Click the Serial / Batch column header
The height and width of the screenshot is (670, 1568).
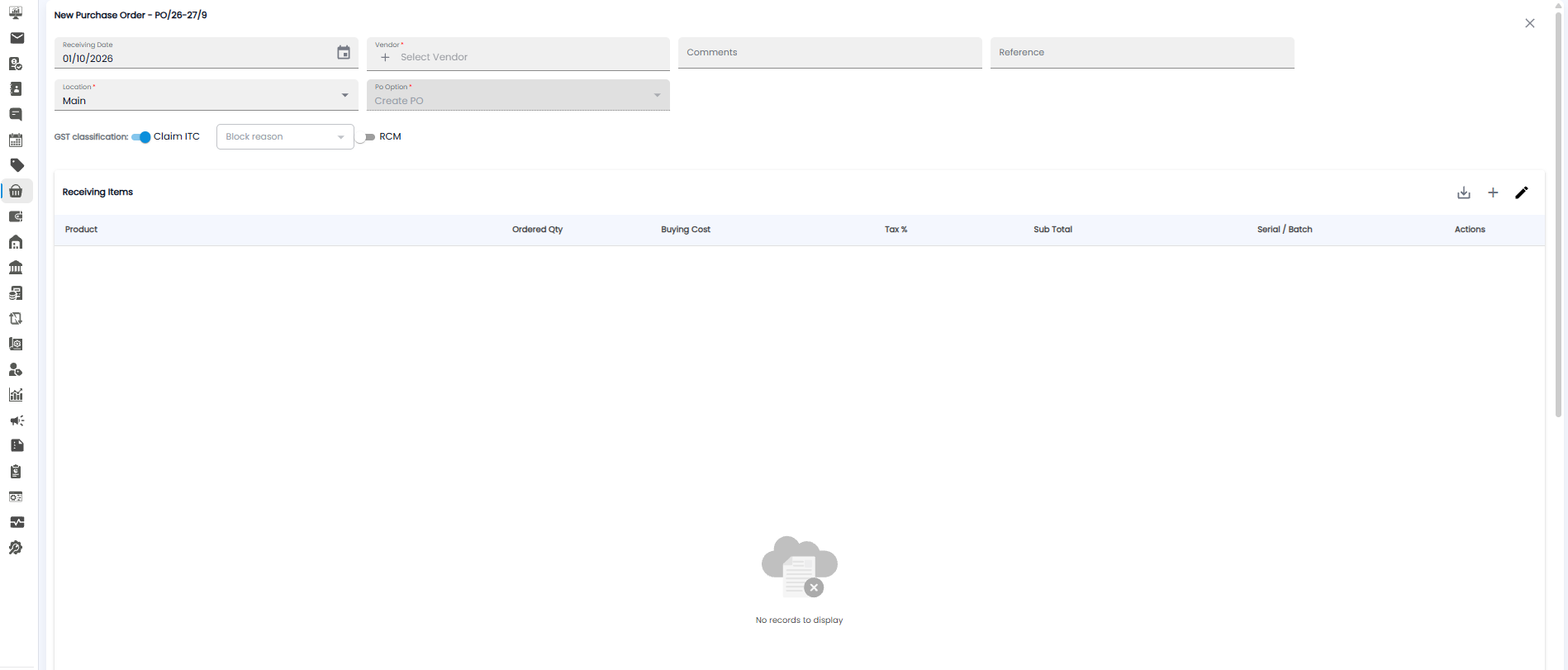[x=1285, y=230]
